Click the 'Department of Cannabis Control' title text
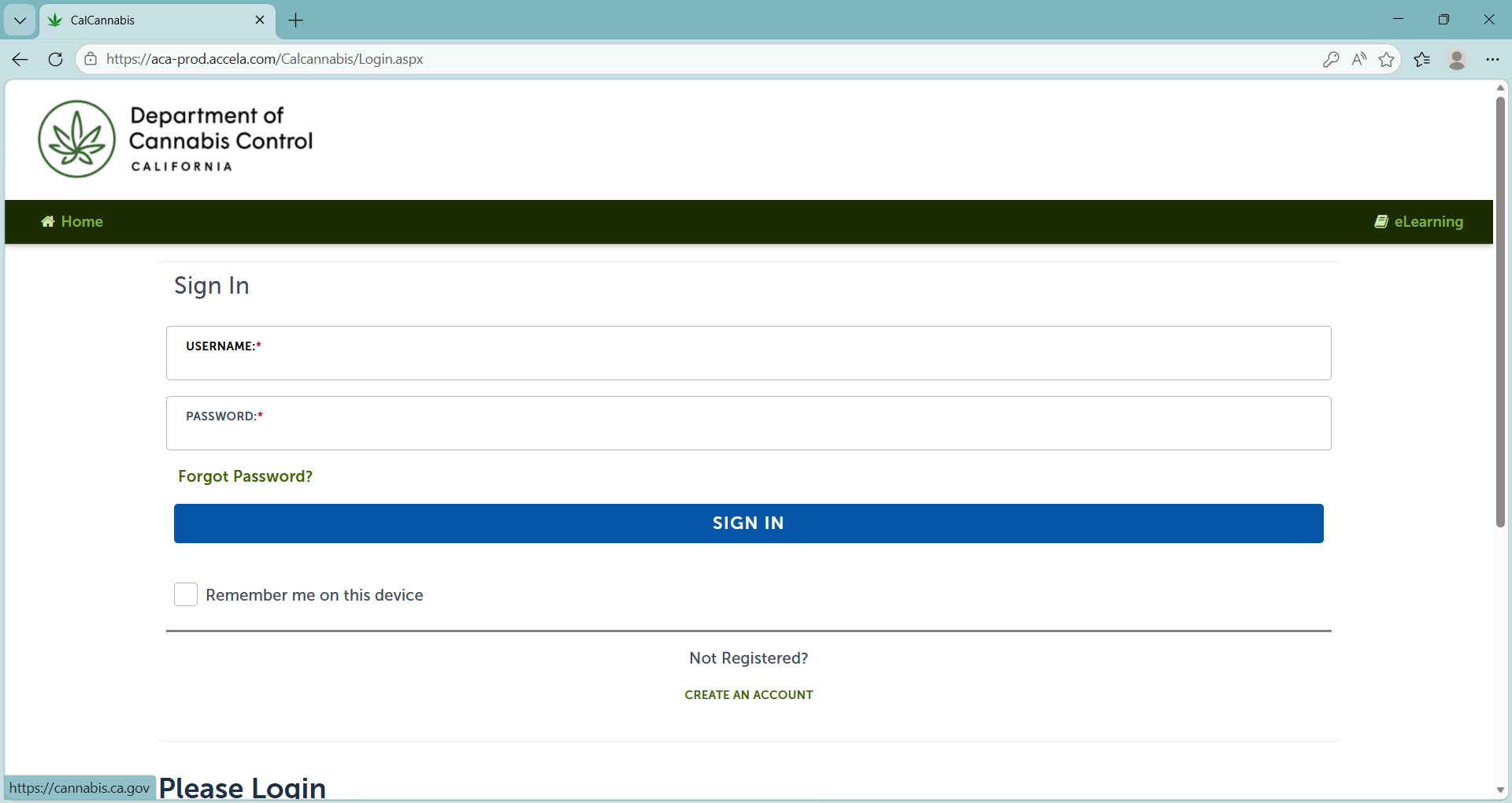The image size is (1512, 803). (221, 128)
